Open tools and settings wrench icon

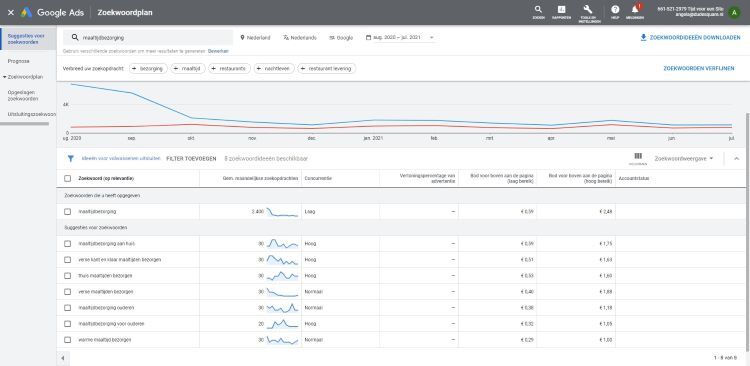click(x=588, y=10)
